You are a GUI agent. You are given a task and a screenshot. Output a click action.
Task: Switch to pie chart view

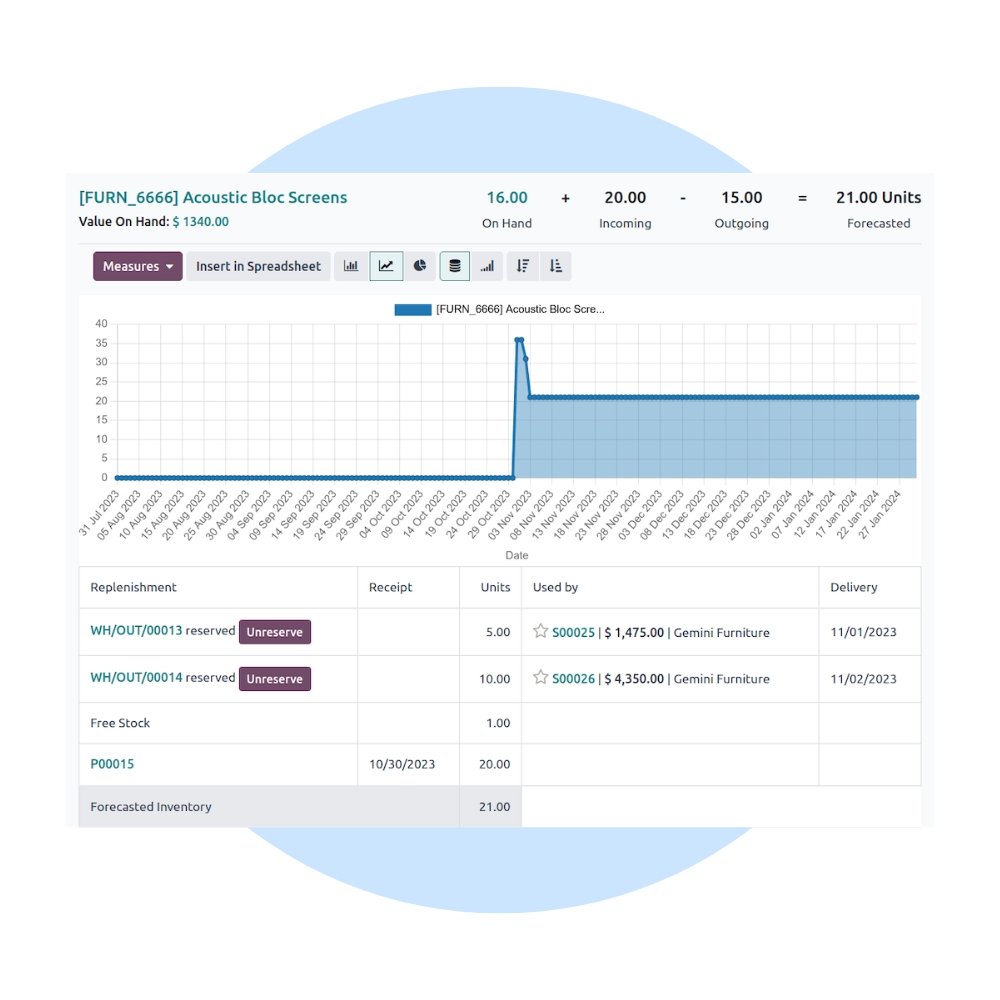(420, 266)
